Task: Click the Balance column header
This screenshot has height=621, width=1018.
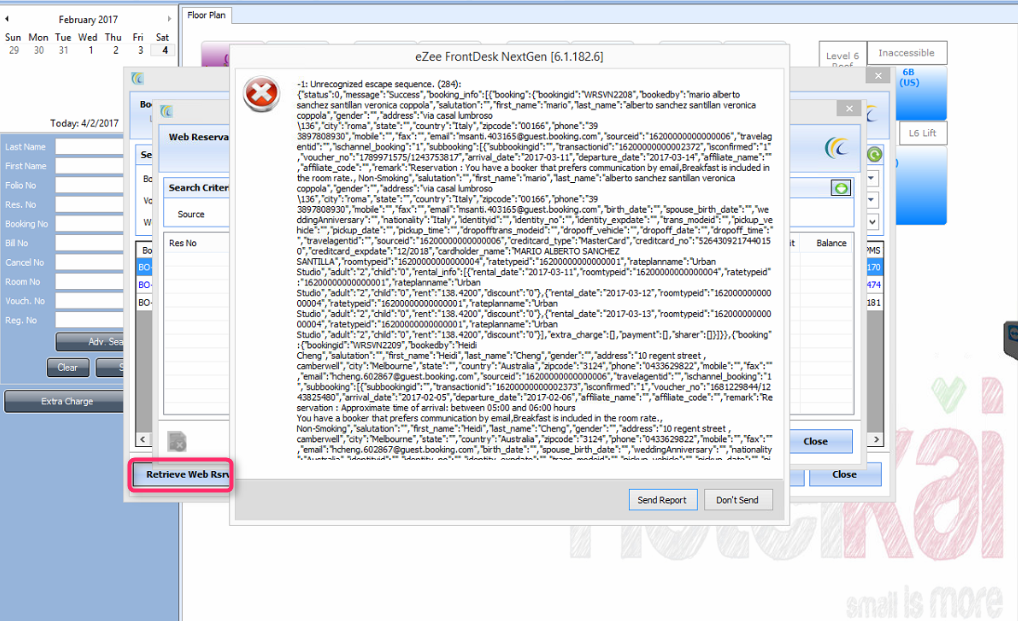Action: (x=831, y=243)
